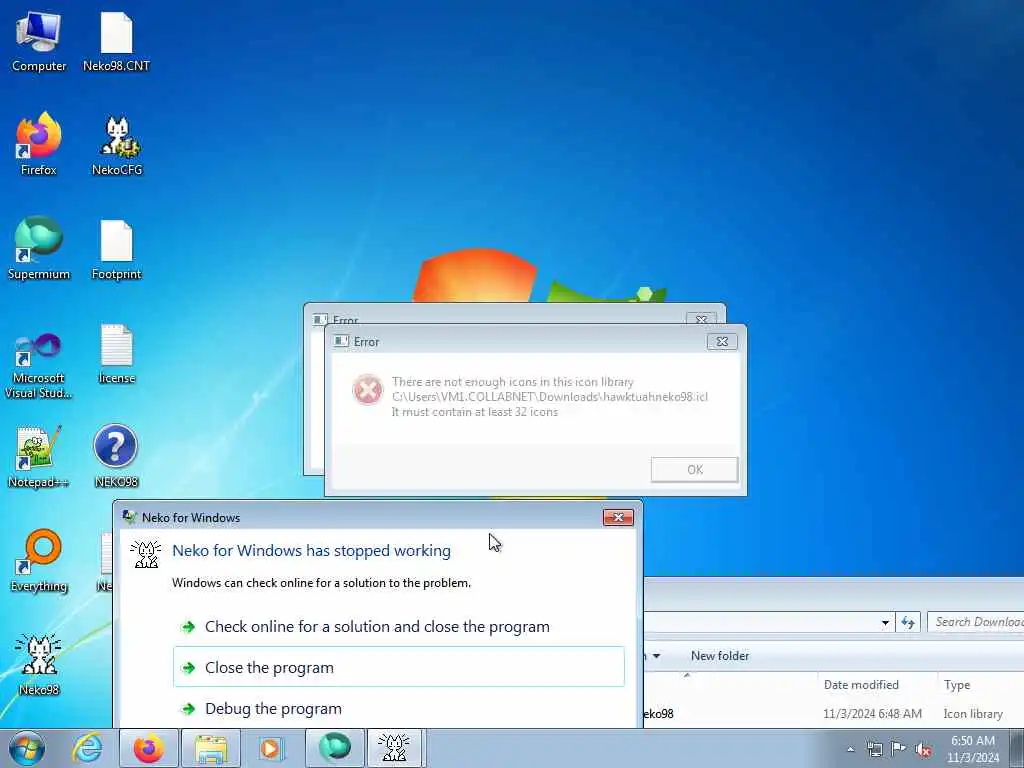This screenshot has width=1024, height=768.
Task: Close the front Error dialog
Action: pyautogui.click(x=722, y=342)
